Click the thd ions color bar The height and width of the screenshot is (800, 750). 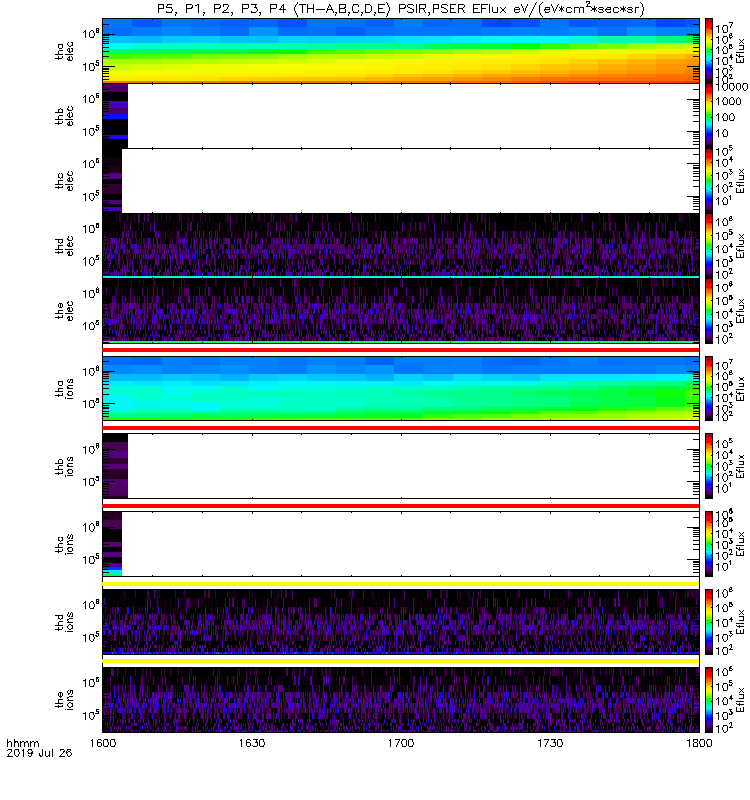tap(709, 622)
